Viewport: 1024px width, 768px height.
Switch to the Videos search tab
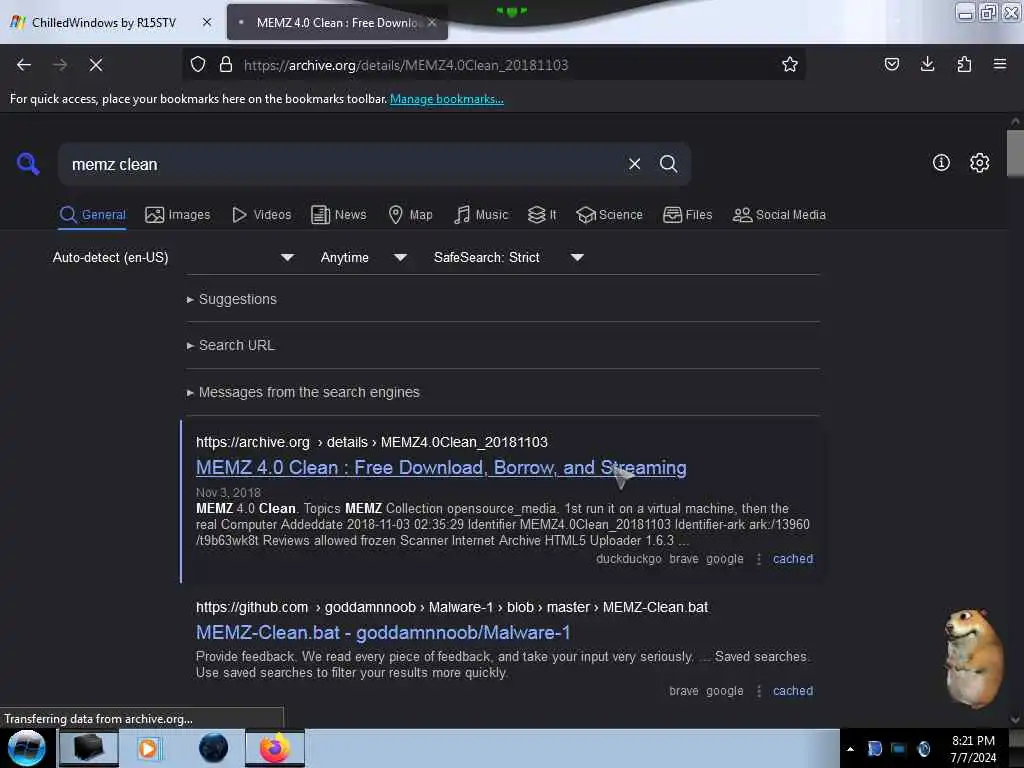pyautogui.click(x=261, y=215)
